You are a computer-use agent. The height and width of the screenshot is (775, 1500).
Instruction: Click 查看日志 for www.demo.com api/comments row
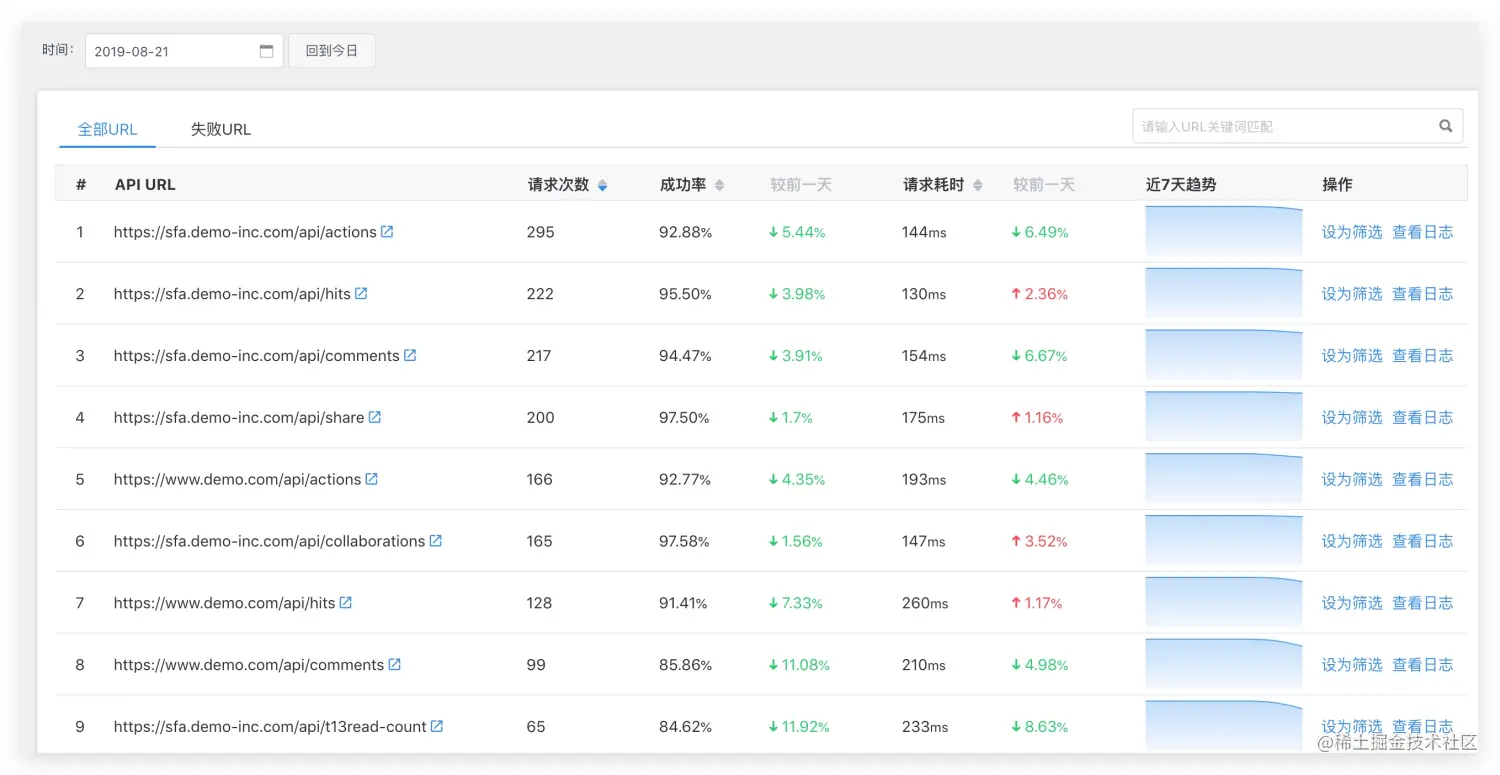[1423, 665]
